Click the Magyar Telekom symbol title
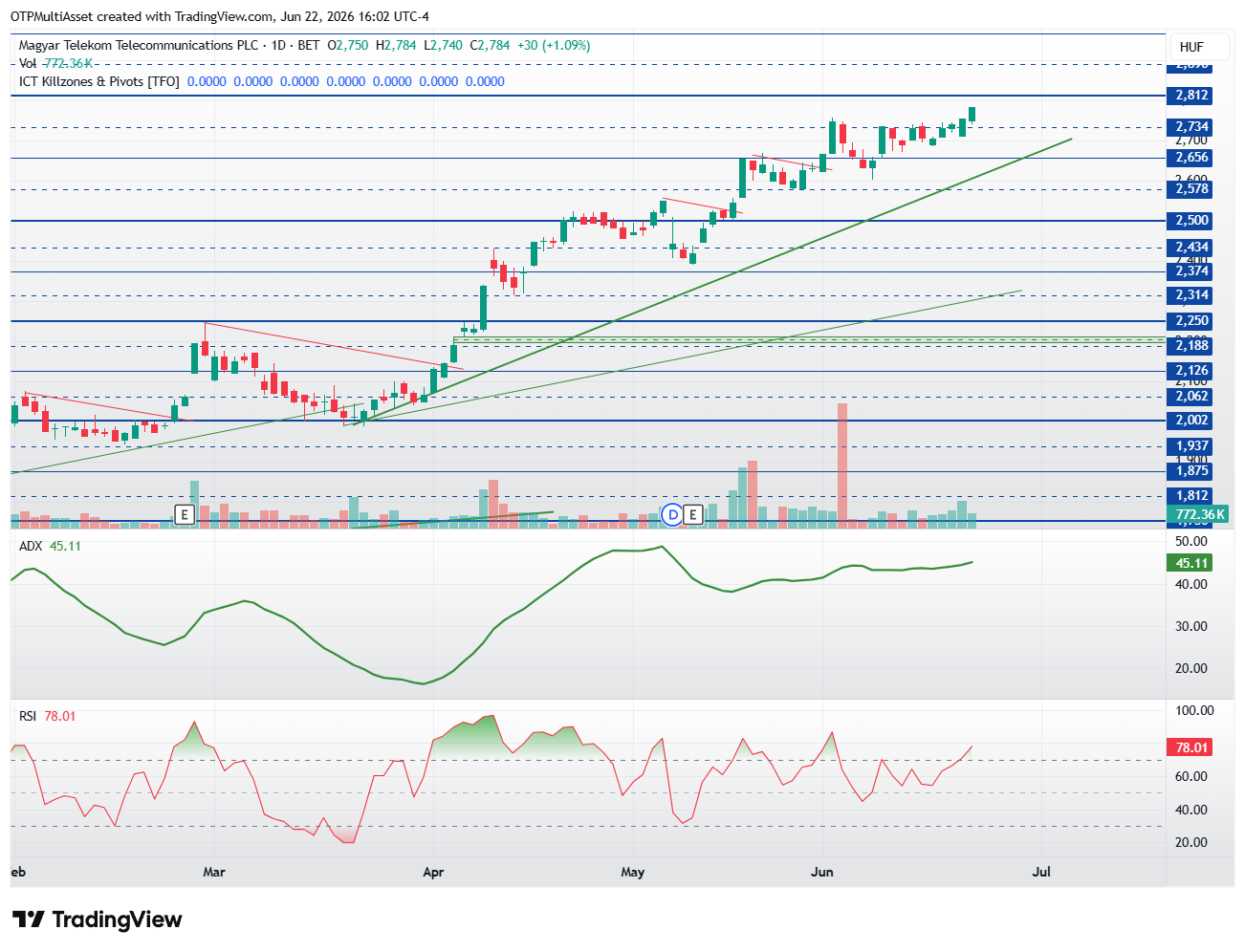 click(x=139, y=45)
